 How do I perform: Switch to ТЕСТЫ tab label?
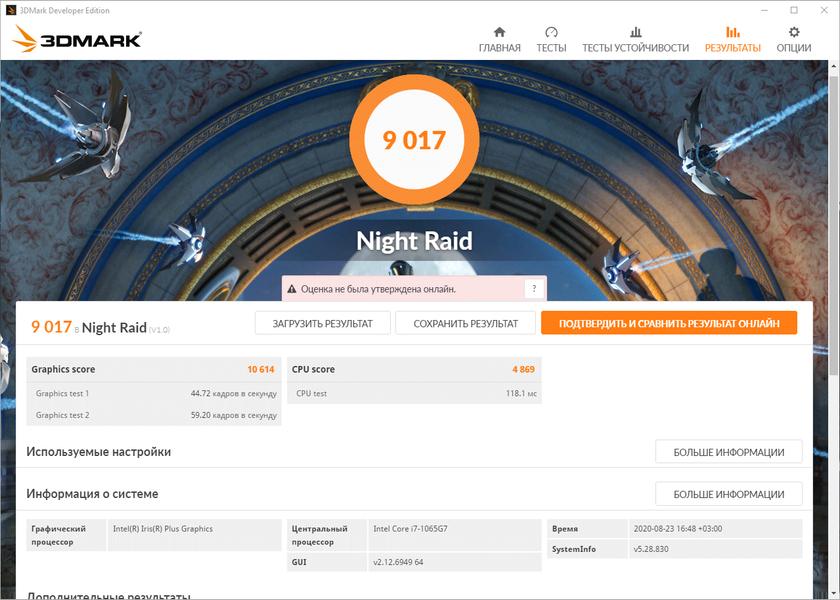click(x=551, y=48)
